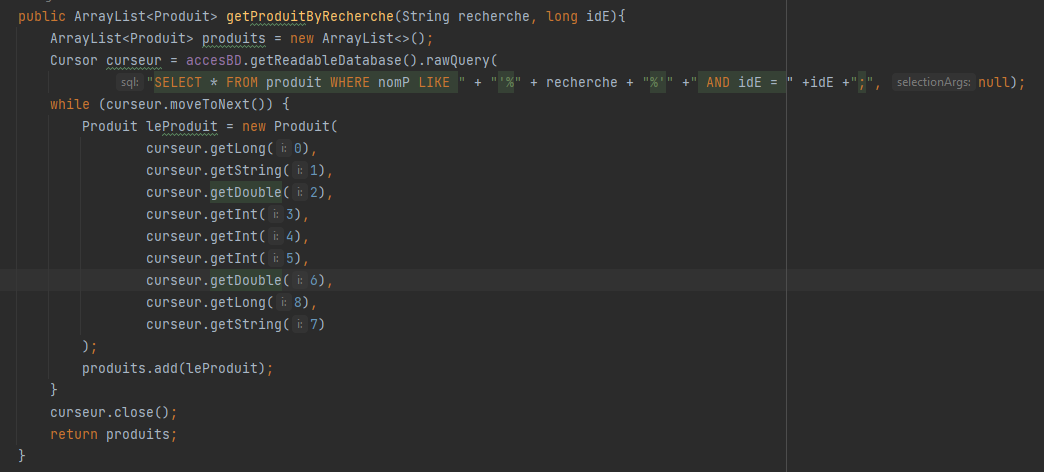Click the new Produit( constructor call
The width and height of the screenshot is (1044, 472).
coord(290,126)
